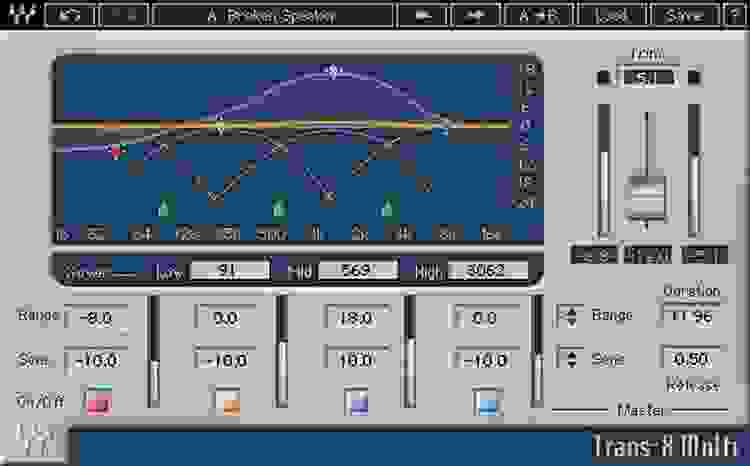Click the right output meter peak readout
The height and width of the screenshot is (466, 750).
(704, 255)
